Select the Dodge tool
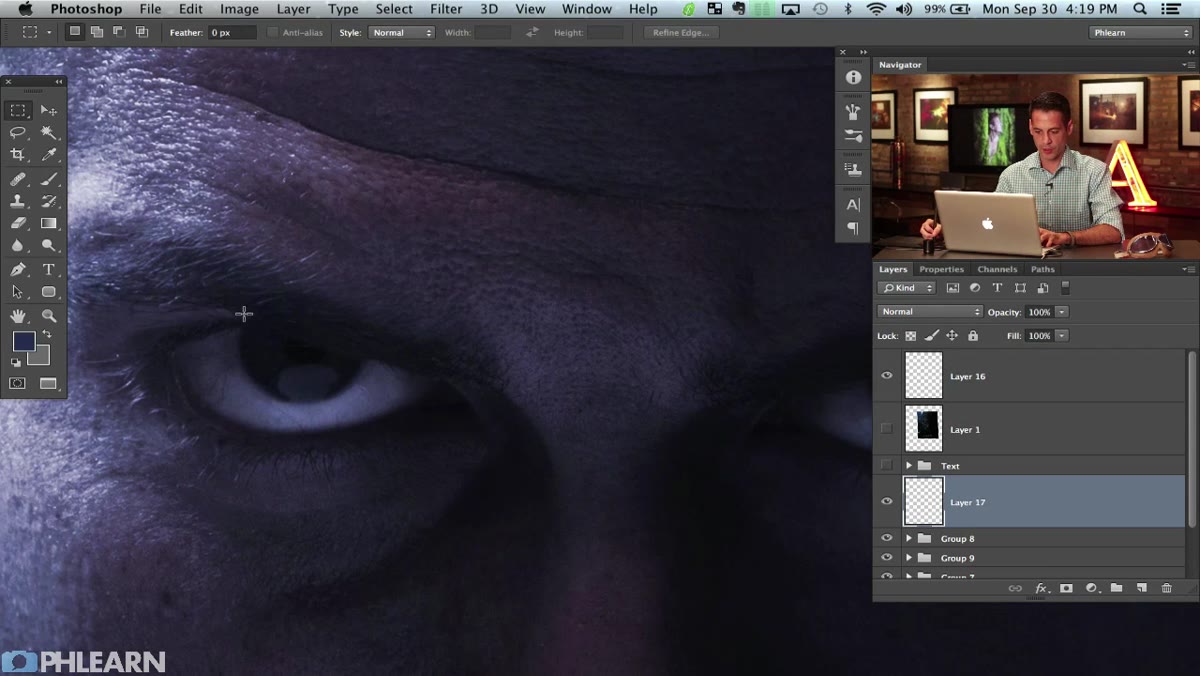 pos(49,246)
